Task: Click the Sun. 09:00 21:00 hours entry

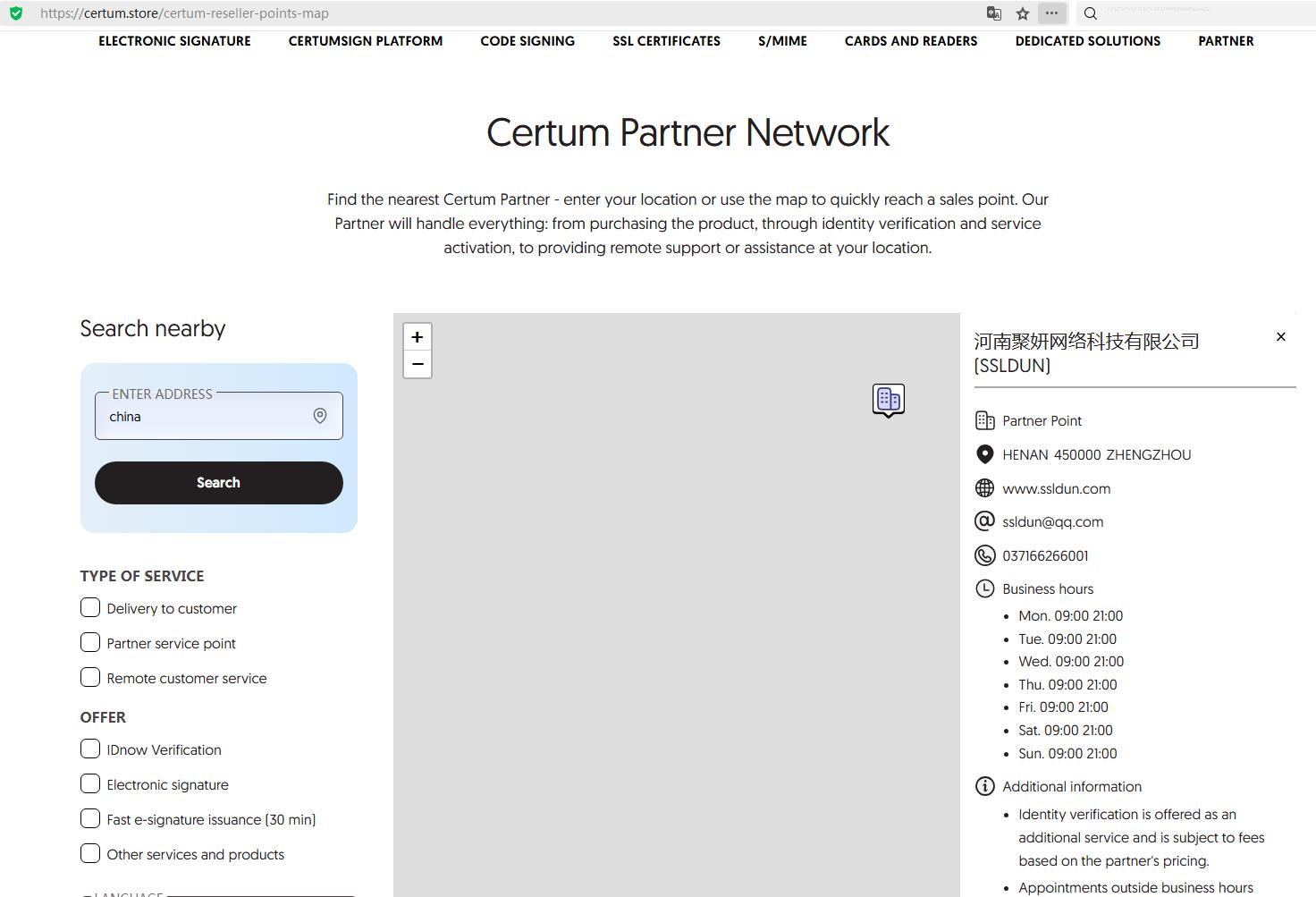Action: (1067, 754)
